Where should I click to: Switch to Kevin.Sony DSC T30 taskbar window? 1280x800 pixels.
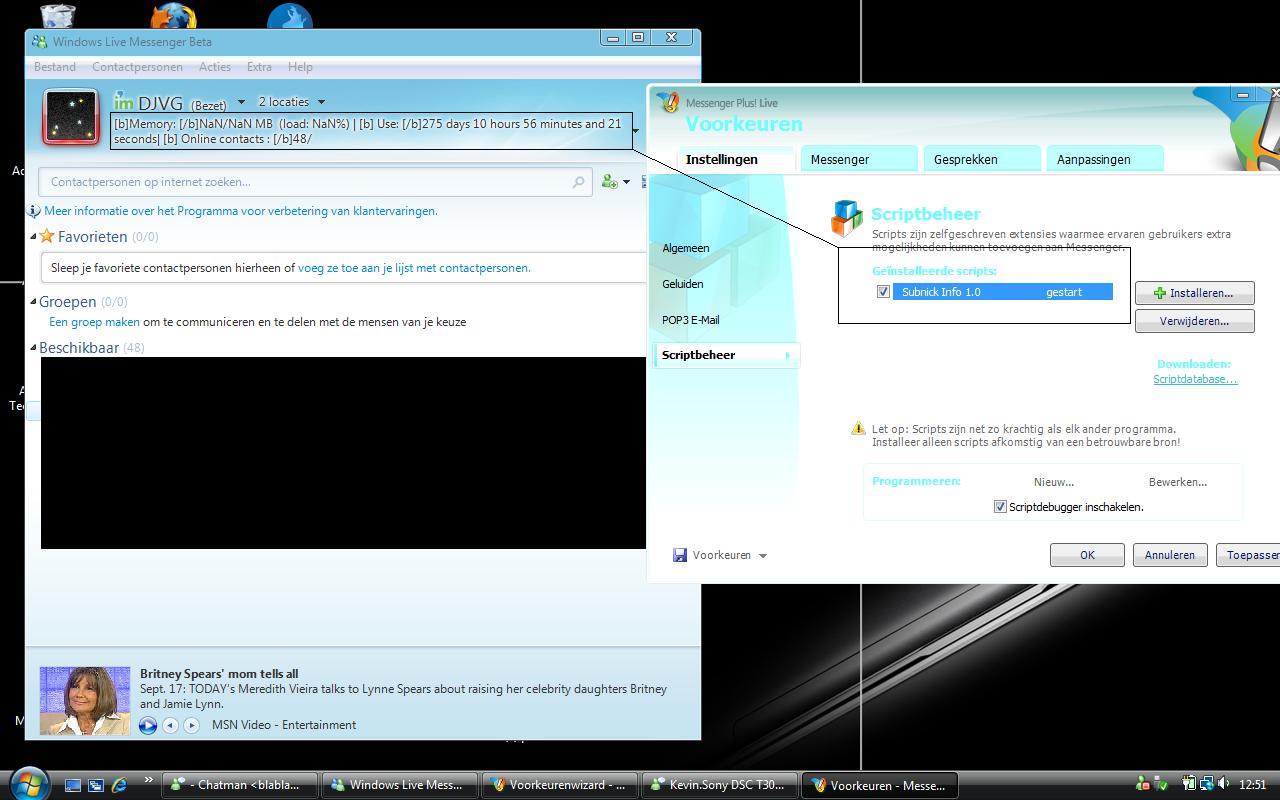coord(720,785)
